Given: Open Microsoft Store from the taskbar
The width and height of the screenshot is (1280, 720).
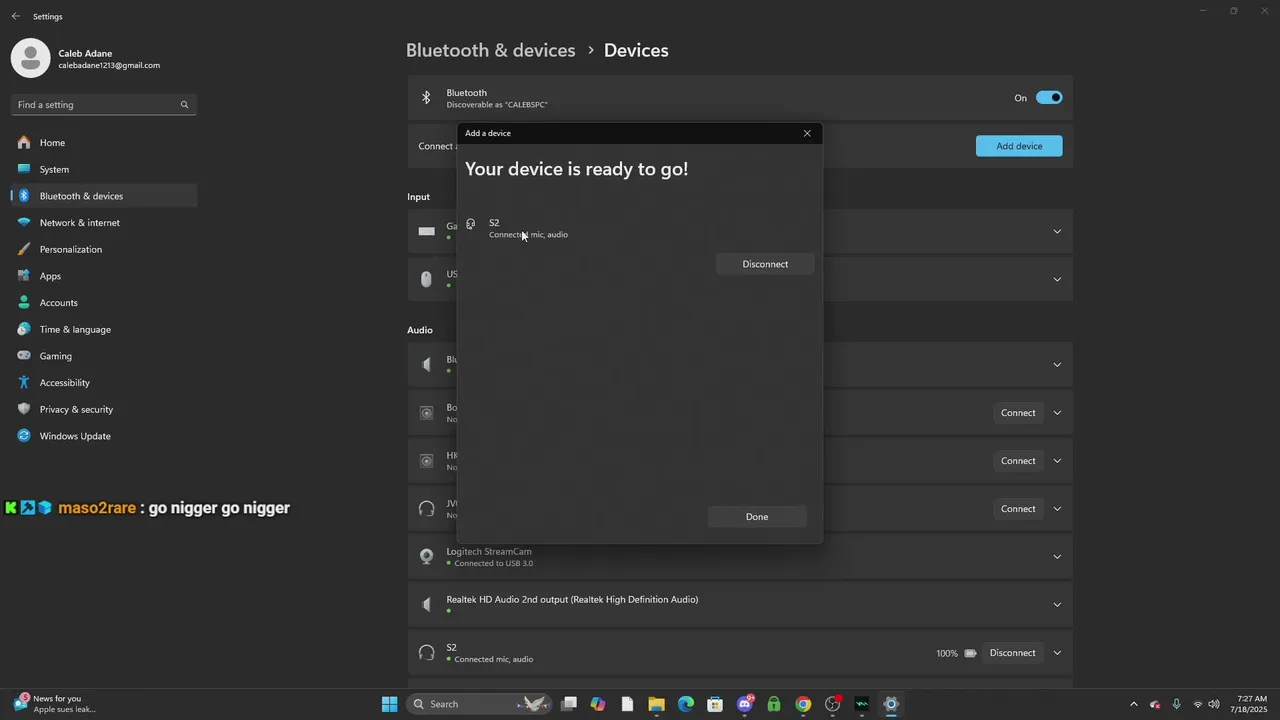Looking at the screenshot, I should [x=715, y=704].
